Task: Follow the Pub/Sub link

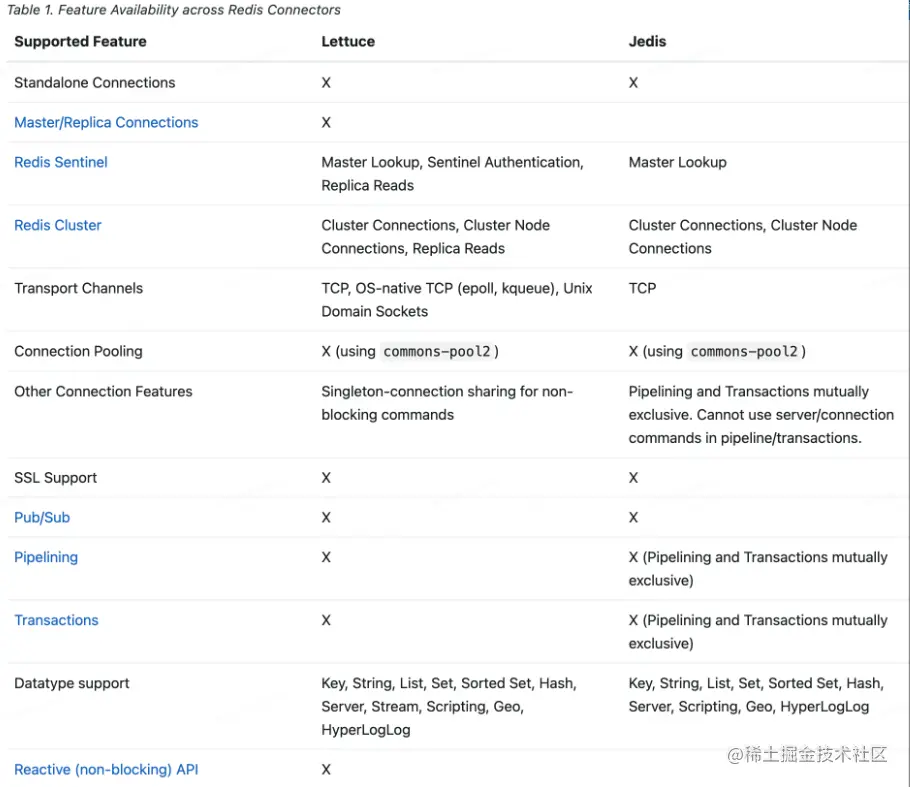Action: (42, 517)
